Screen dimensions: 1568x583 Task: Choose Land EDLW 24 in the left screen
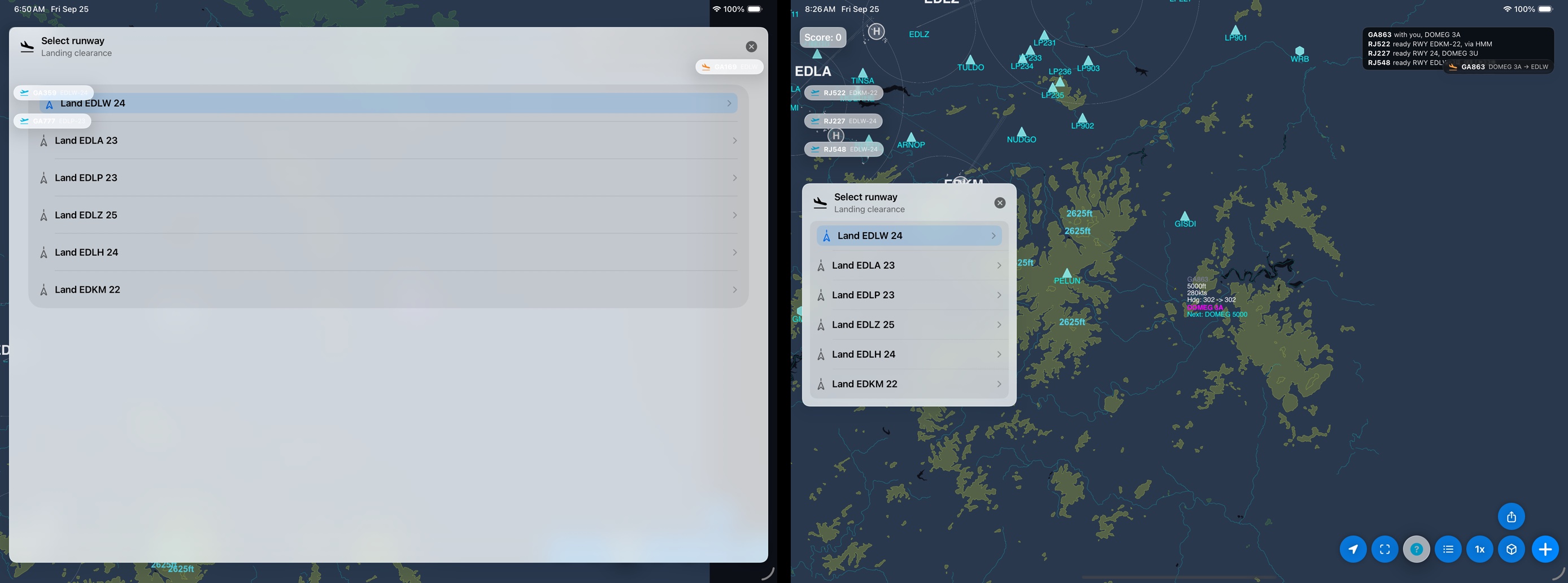[389, 103]
